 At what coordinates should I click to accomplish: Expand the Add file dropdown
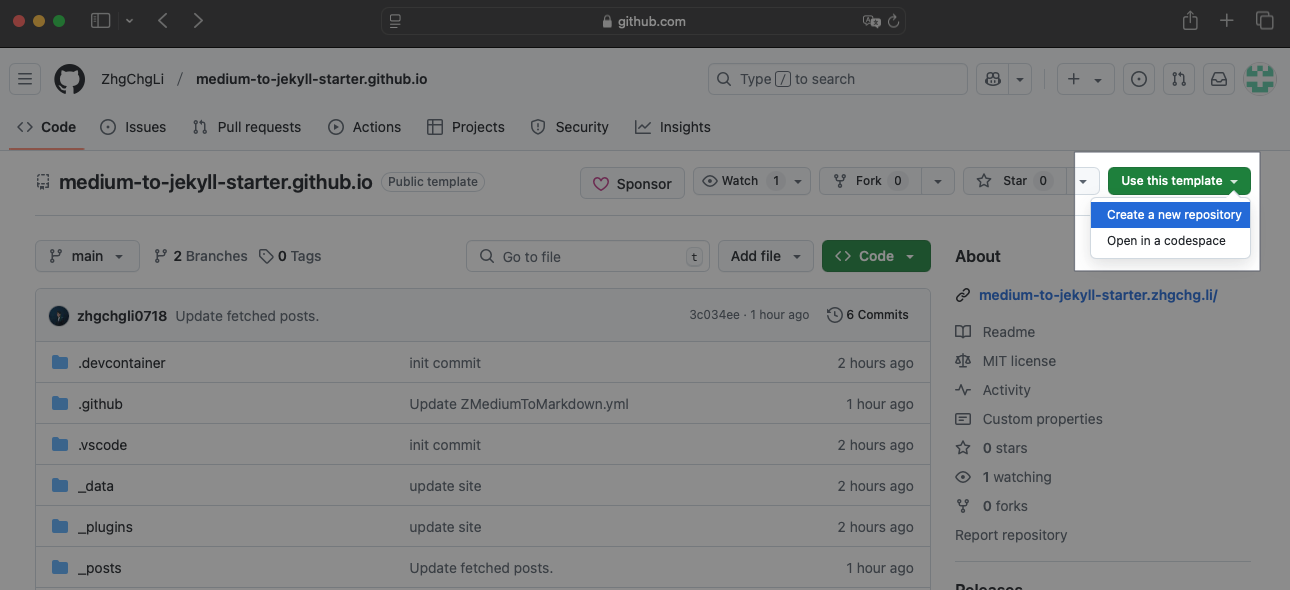765,256
